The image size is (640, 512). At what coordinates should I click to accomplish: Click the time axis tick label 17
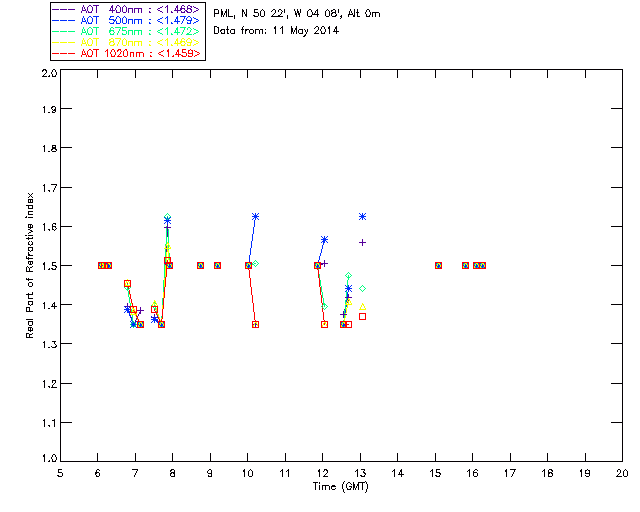pos(510,473)
